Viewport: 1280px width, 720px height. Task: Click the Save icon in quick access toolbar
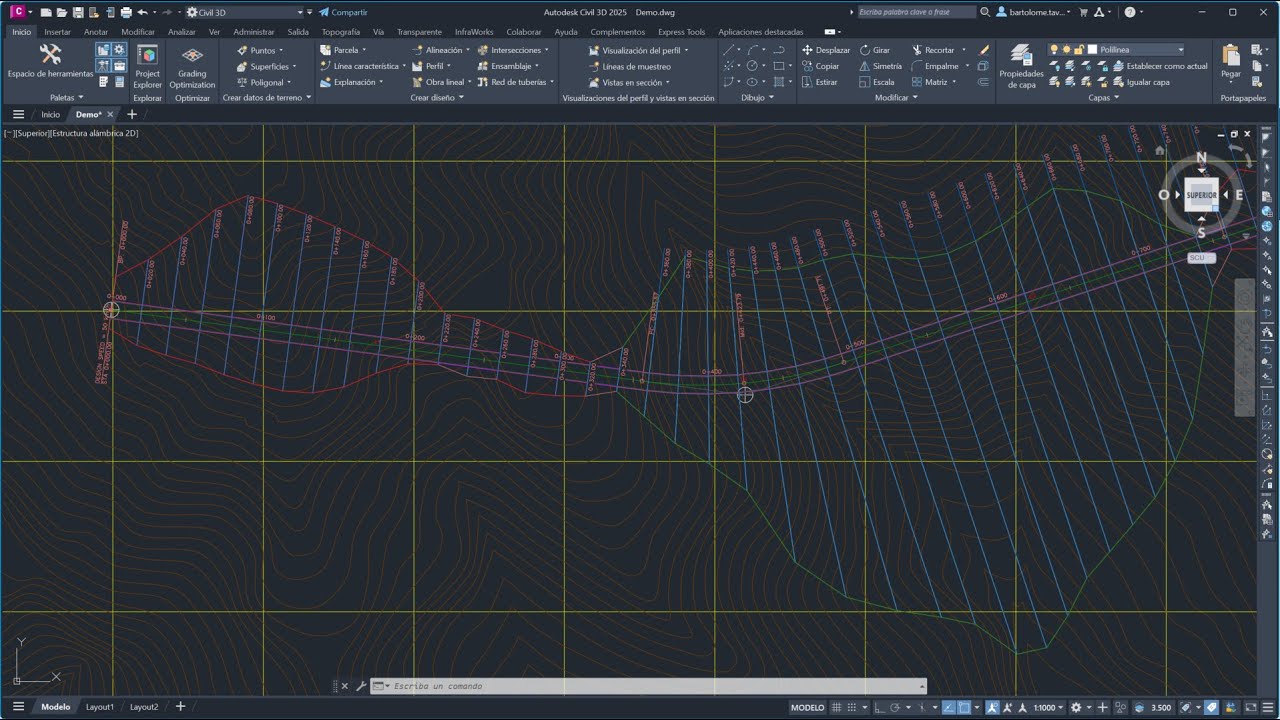77,12
